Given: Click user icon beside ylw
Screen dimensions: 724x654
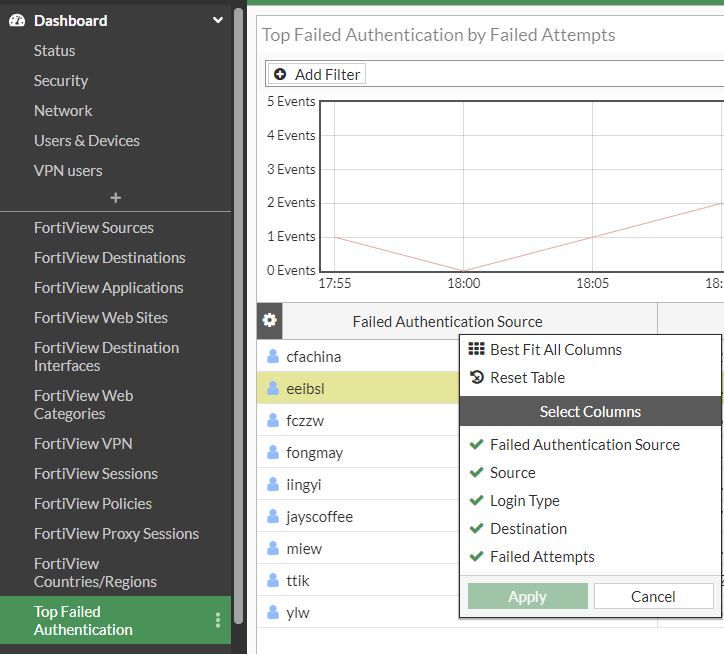Looking at the screenshot, I should [x=273, y=612].
